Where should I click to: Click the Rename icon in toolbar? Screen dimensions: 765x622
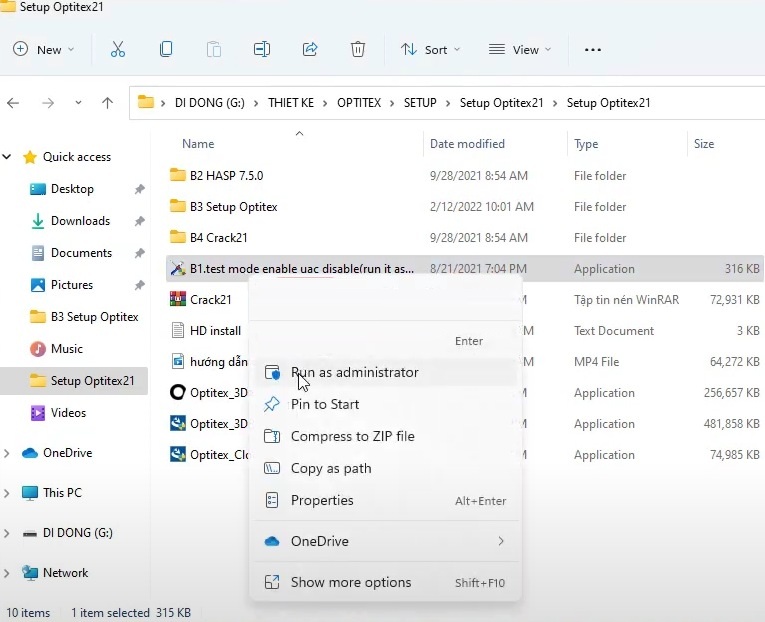(x=262, y=49)
